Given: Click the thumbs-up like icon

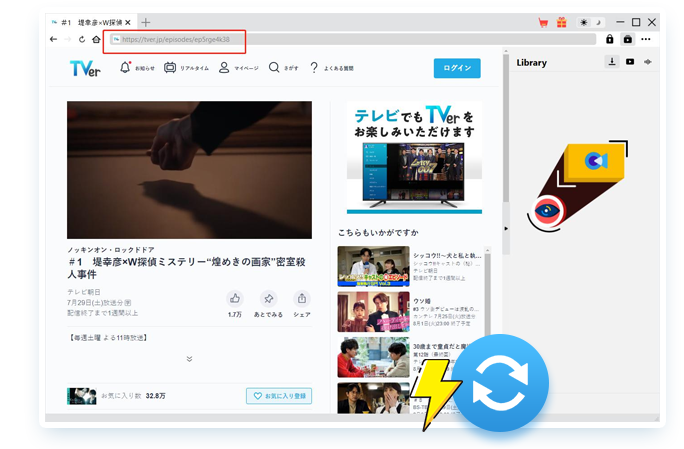Looking at the screenshot, I should (235, 299).
